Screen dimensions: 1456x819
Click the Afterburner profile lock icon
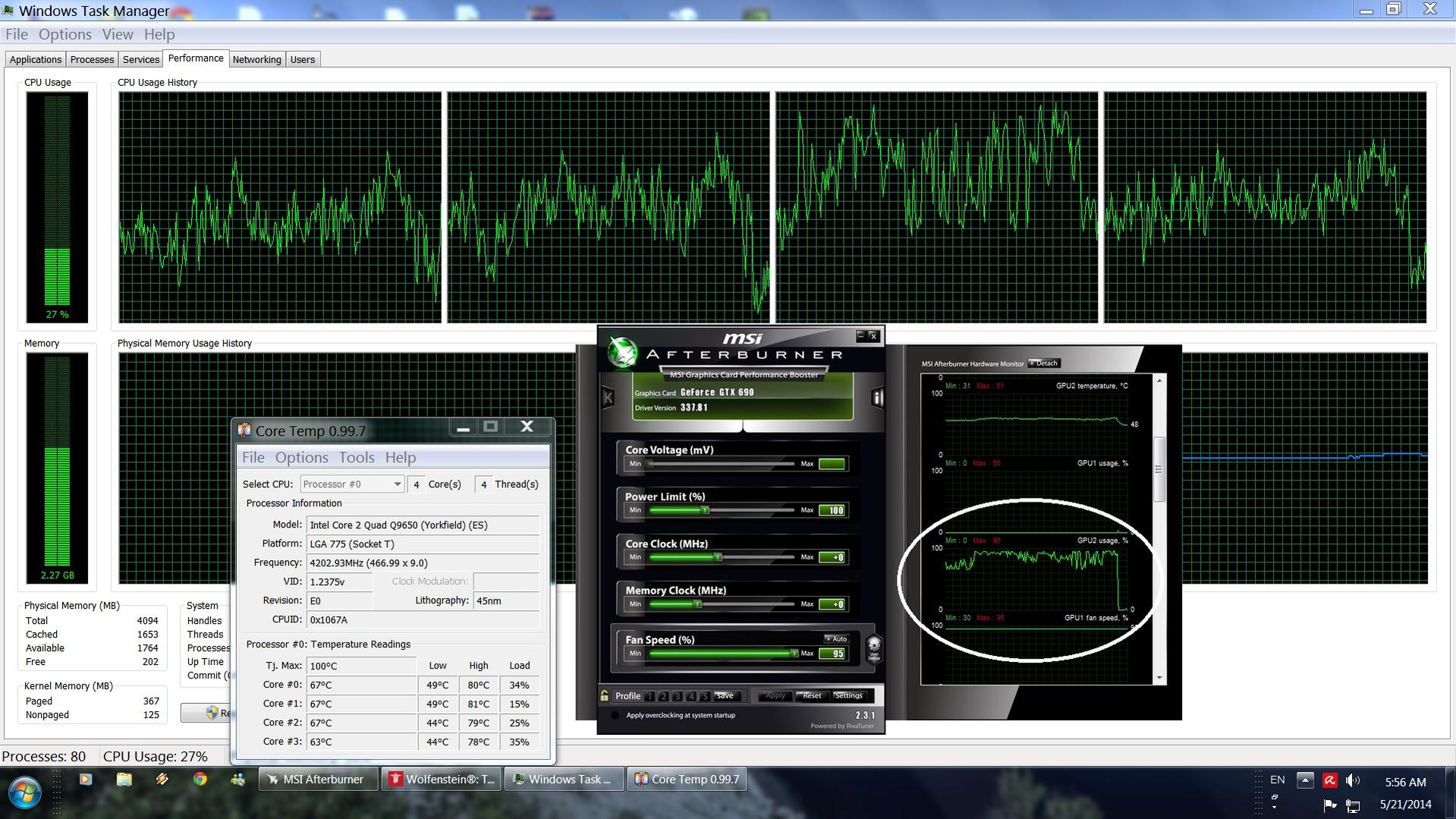click(605, 695)
